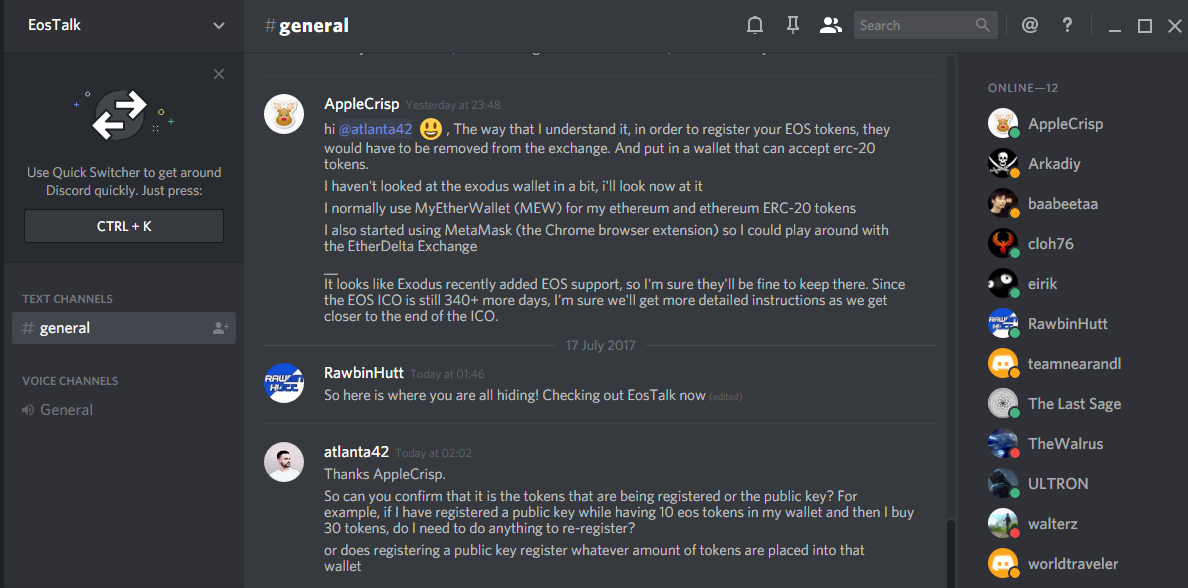Screen dimensions: 1188x588
Task: Focus the Search input field
Action: (x=912, y=26)
